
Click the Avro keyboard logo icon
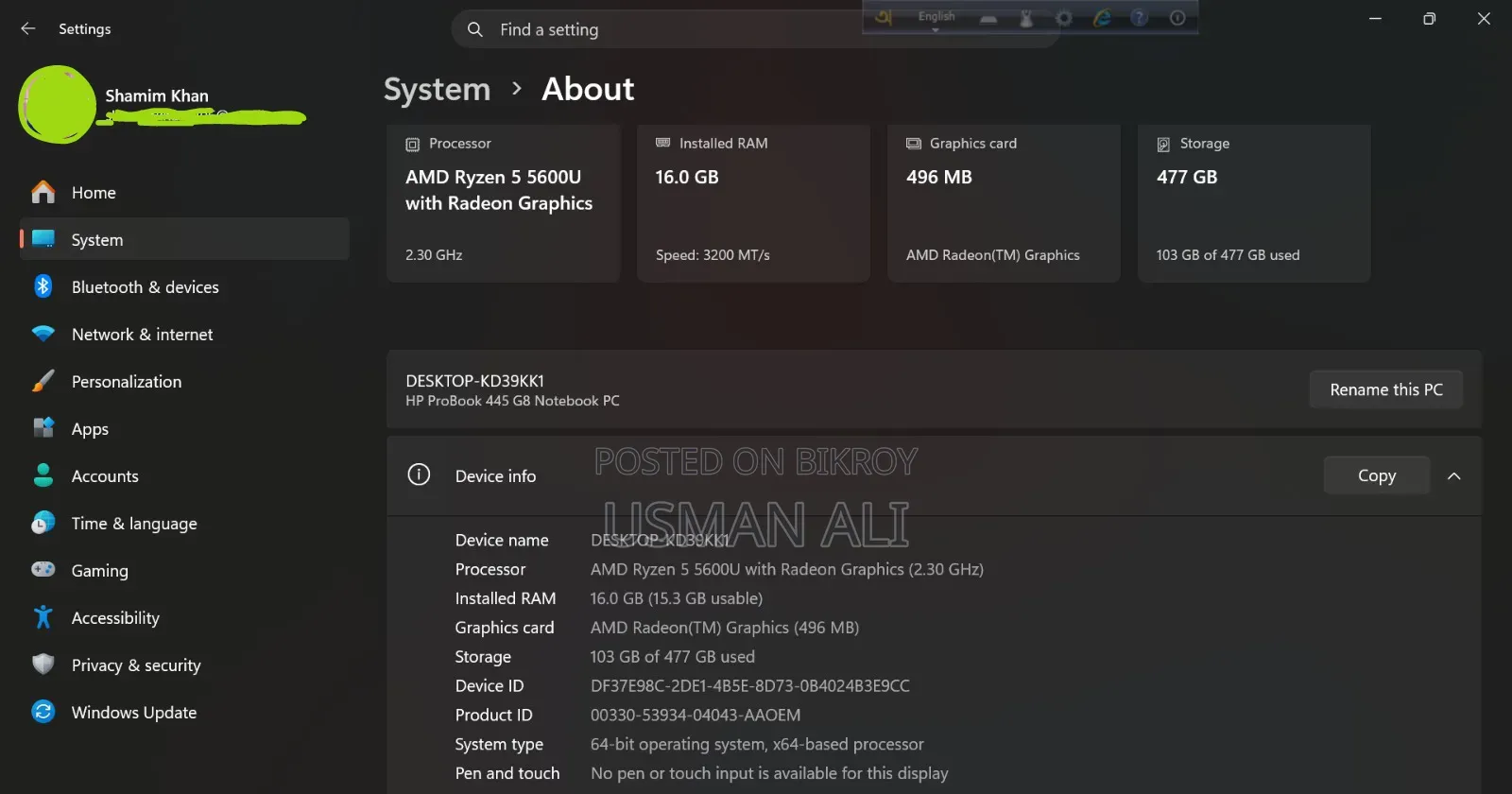tap(884, 17)
